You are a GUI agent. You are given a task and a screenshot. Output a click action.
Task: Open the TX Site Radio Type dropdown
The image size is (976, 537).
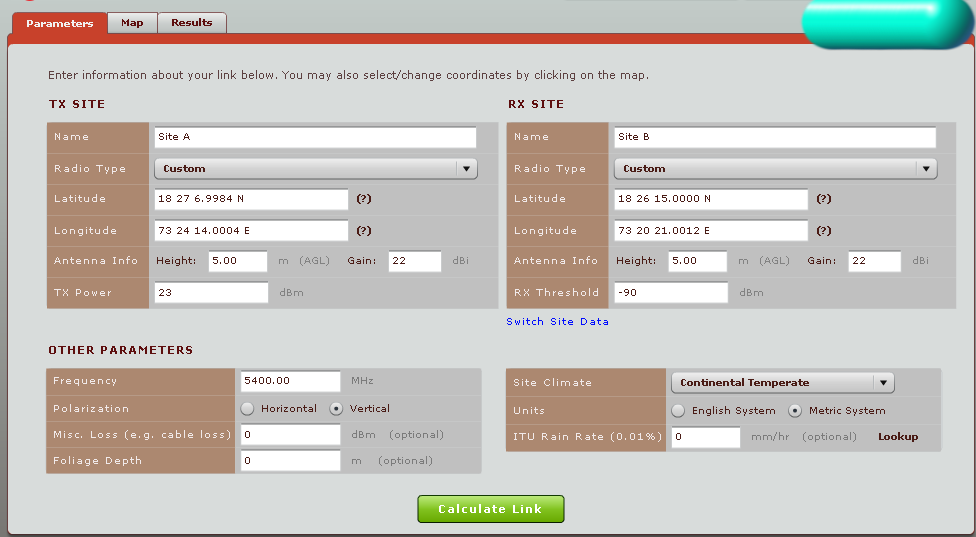tap(316, 169)
